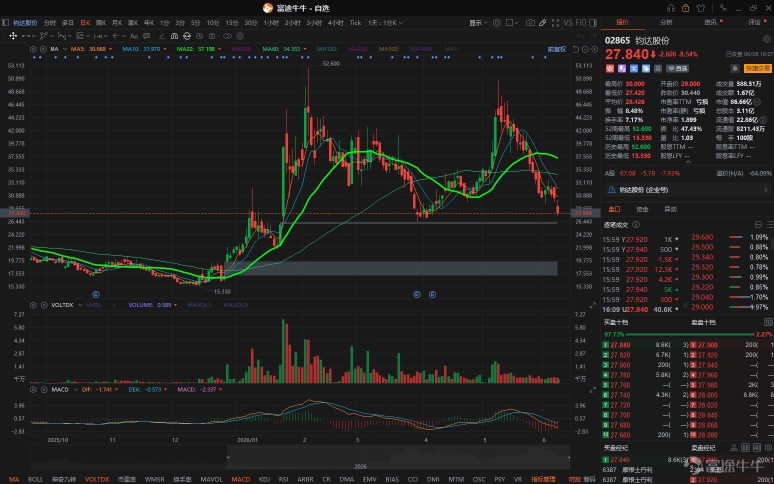This screenshot has width=774, height=484.
Task: Expand the 钧达股份 (企业号) row arrow
Action: coord(766,190)
